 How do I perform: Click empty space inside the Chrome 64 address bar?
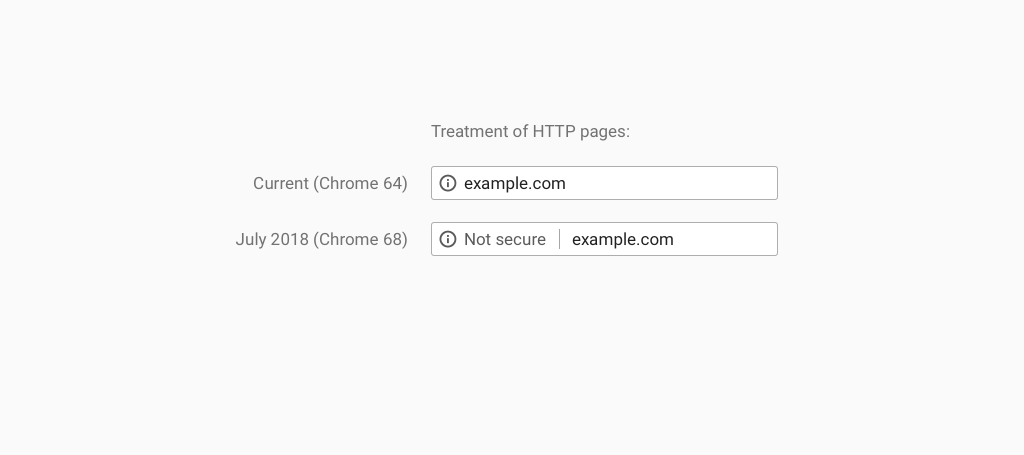(x=680, y=183)
